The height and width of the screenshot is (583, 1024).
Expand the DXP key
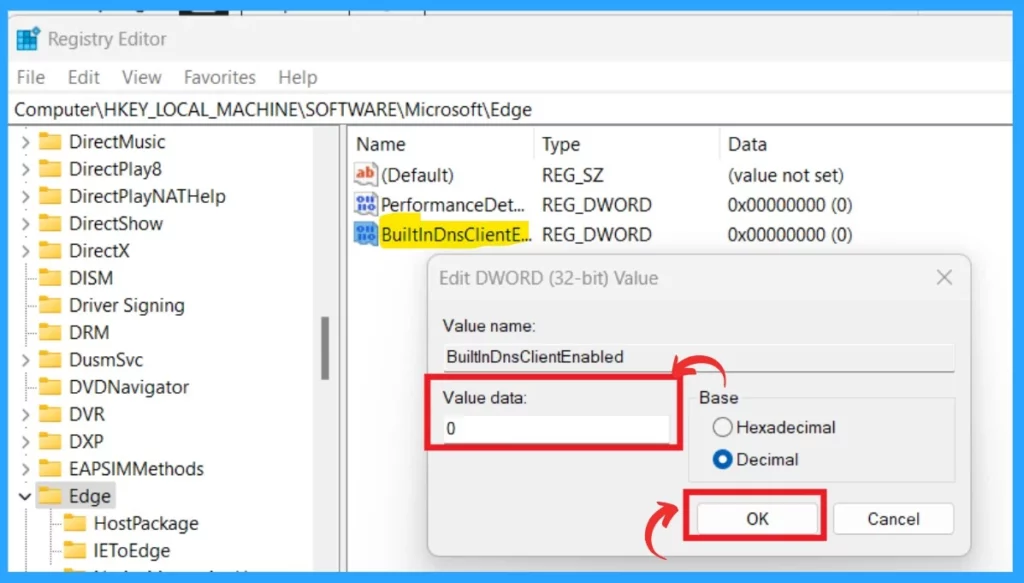[x=25, y=442]
